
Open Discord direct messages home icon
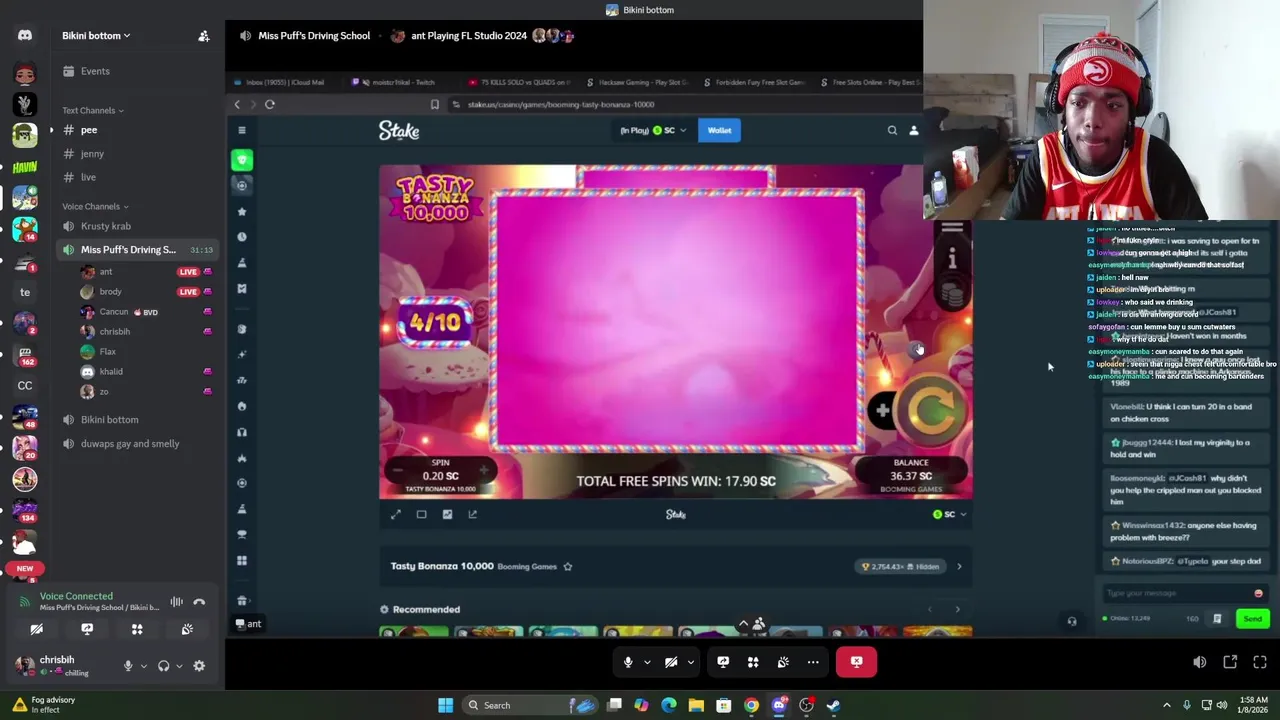[x=25, y=35]
